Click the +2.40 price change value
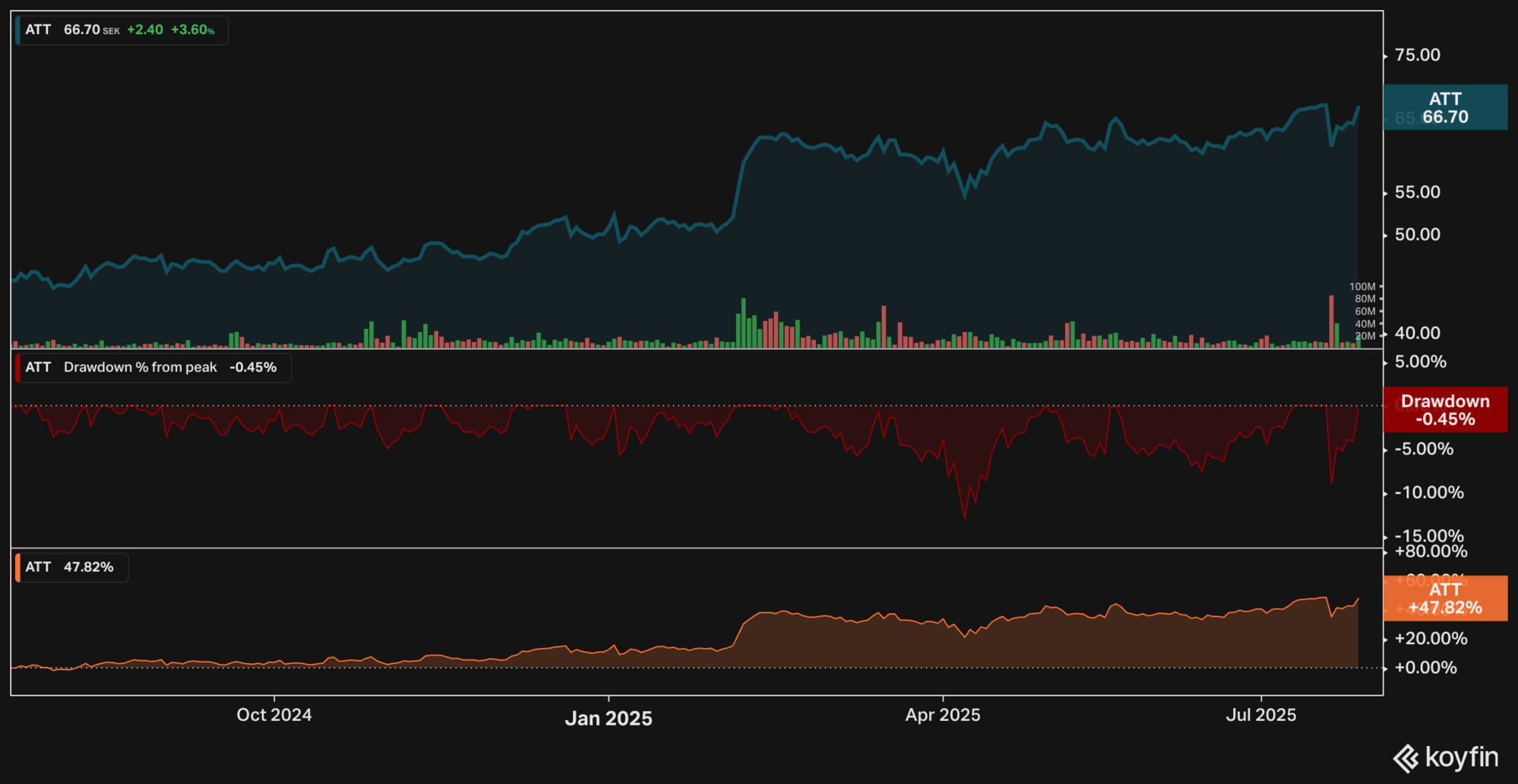 [145, 30]
